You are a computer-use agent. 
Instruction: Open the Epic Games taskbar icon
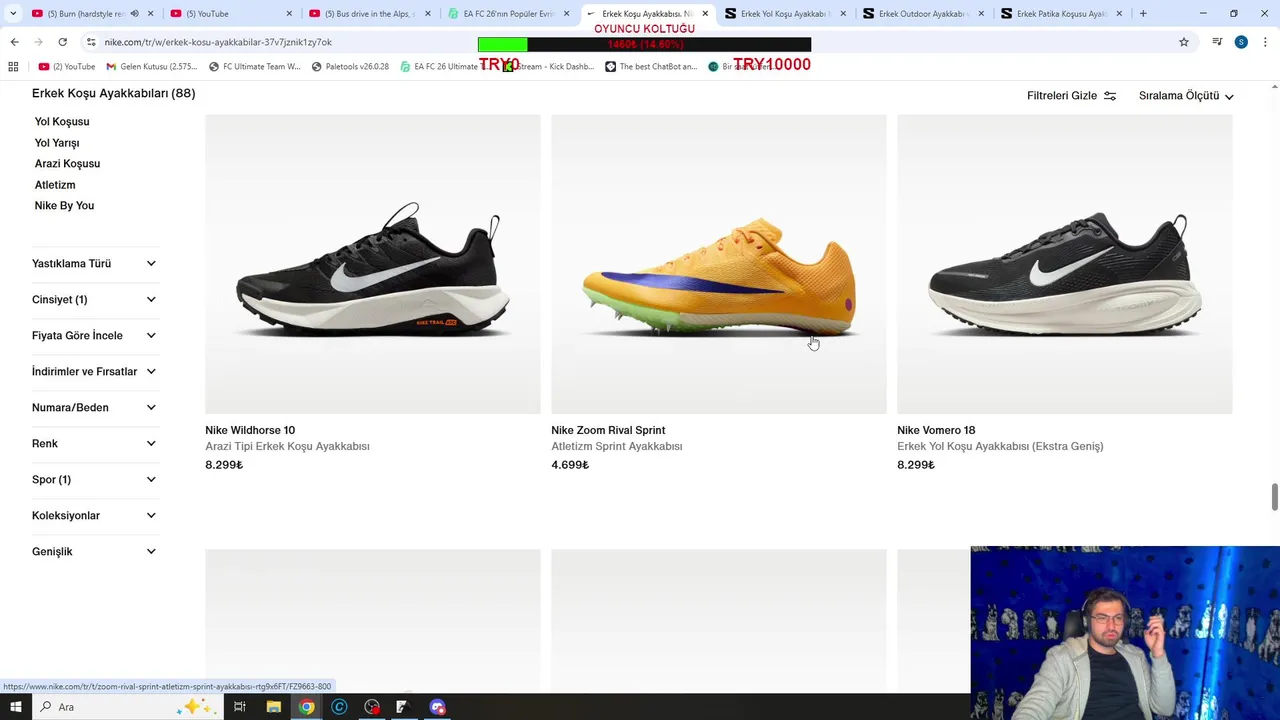pos(402,707)
